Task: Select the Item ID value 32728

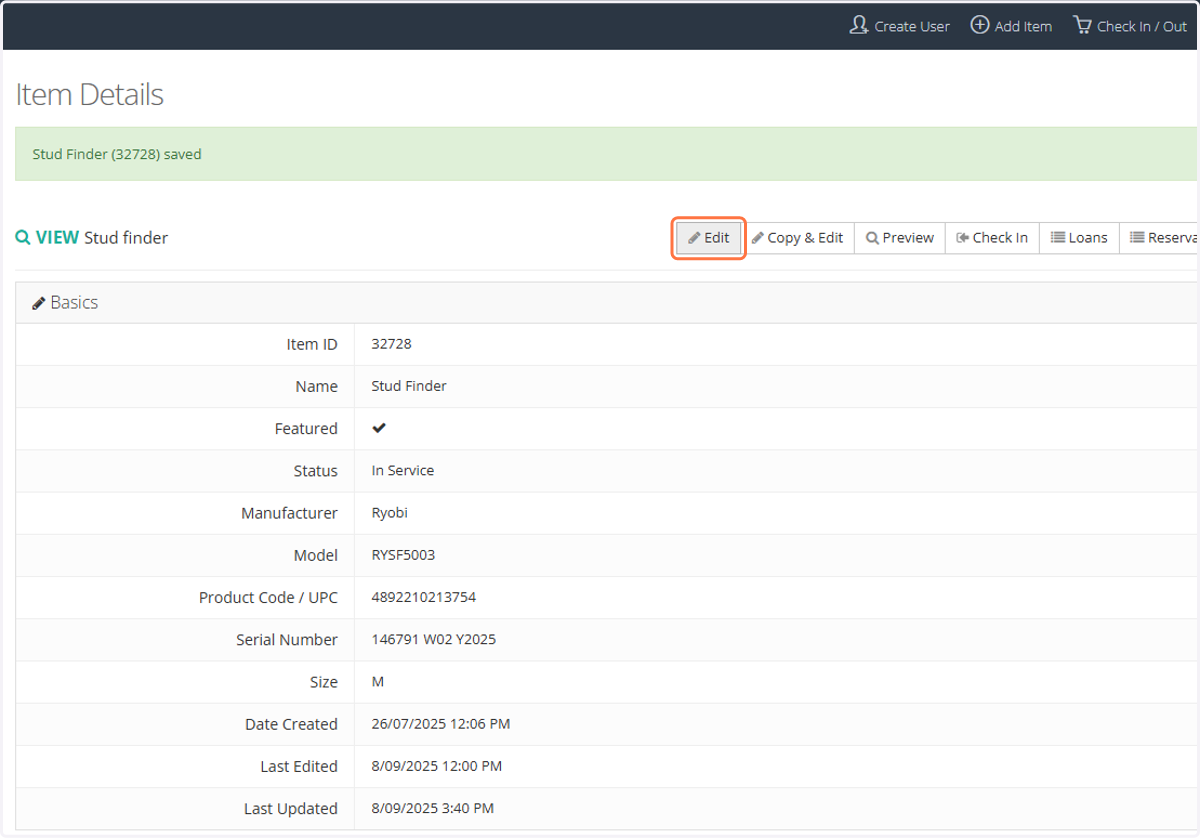Action: click(391, 344)
